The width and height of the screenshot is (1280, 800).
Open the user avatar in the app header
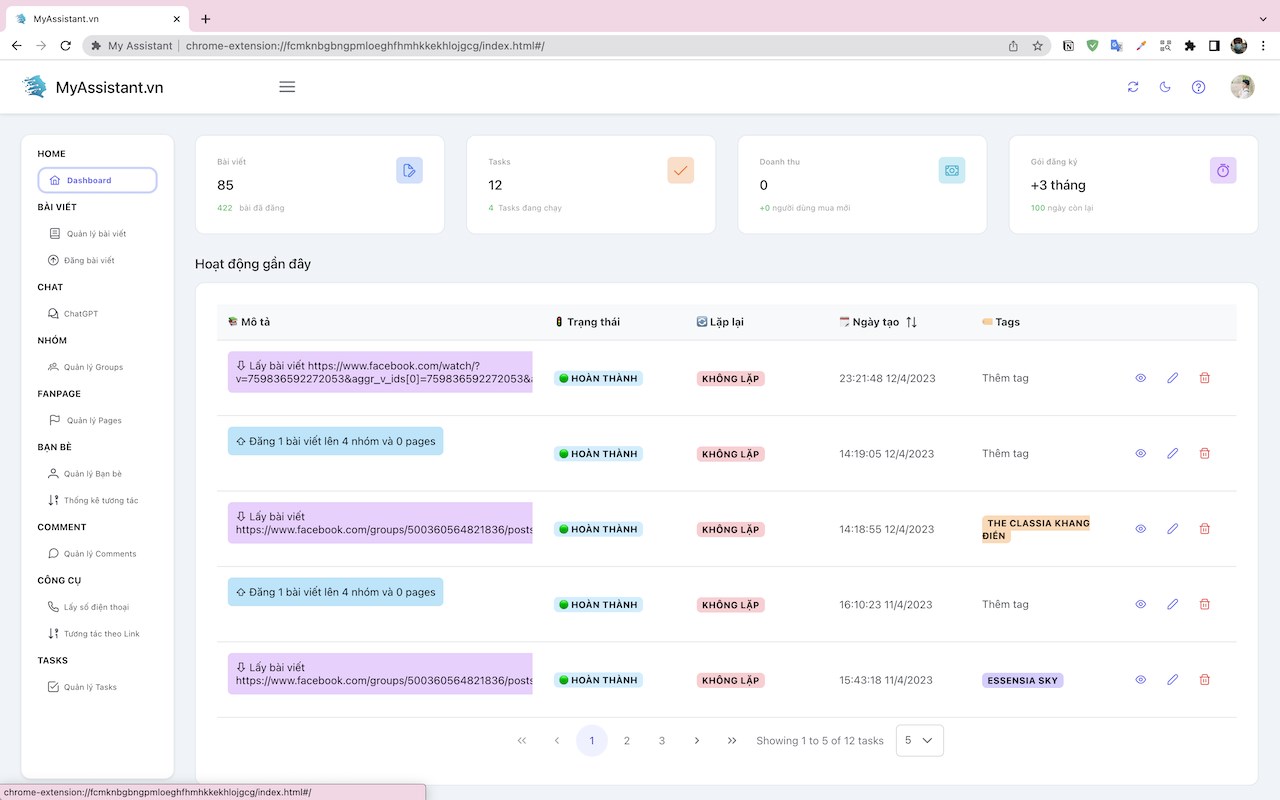point(1242,87)
